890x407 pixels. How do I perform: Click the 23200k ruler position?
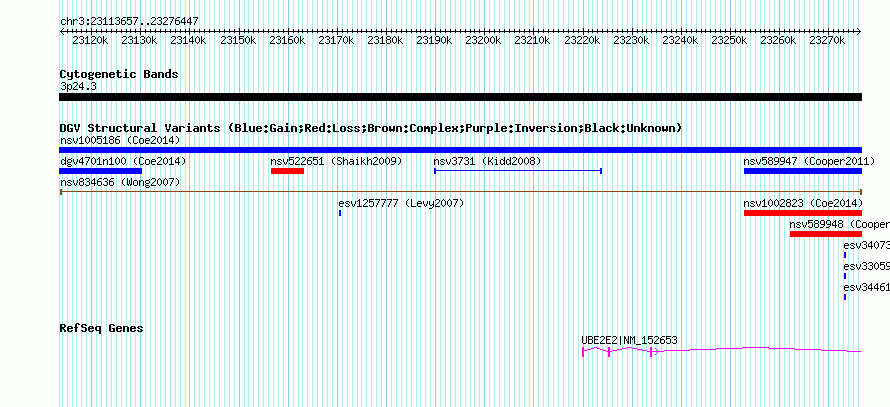484,40
